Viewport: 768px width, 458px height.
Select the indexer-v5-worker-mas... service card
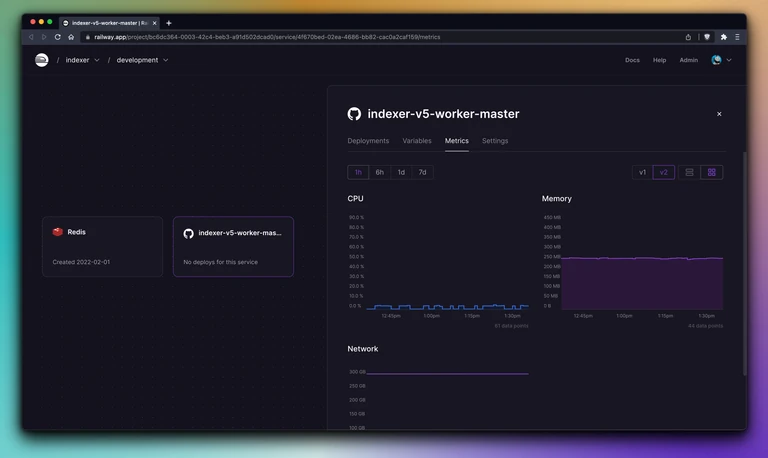click(233, 246)
